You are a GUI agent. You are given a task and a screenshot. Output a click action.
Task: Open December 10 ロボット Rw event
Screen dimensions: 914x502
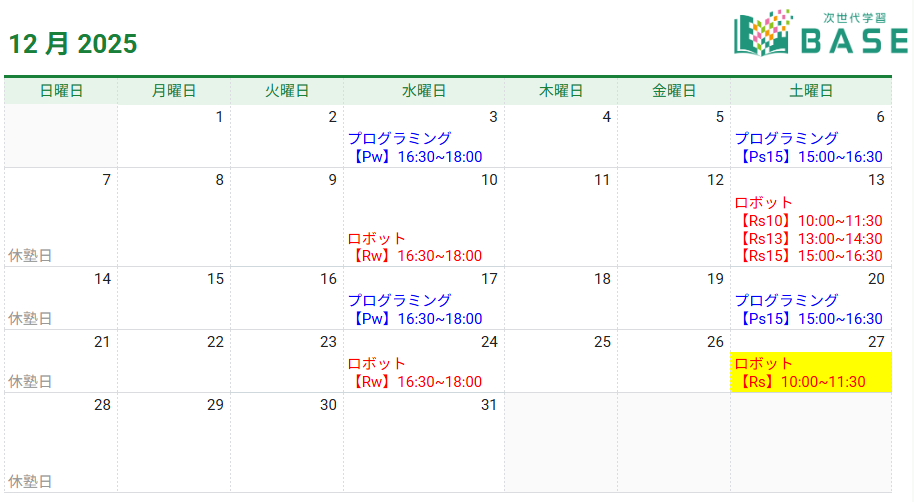[414, 247]
